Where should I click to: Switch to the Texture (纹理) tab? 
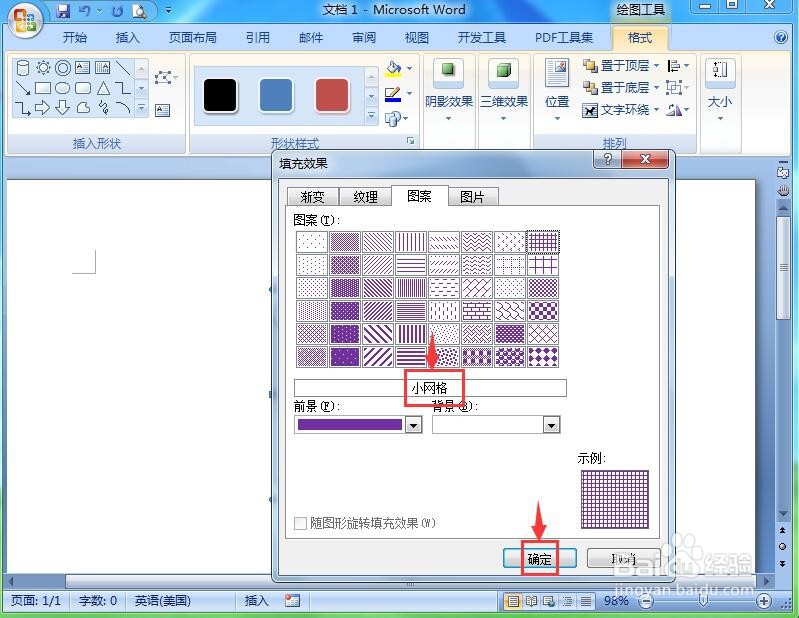pos(365,197)
